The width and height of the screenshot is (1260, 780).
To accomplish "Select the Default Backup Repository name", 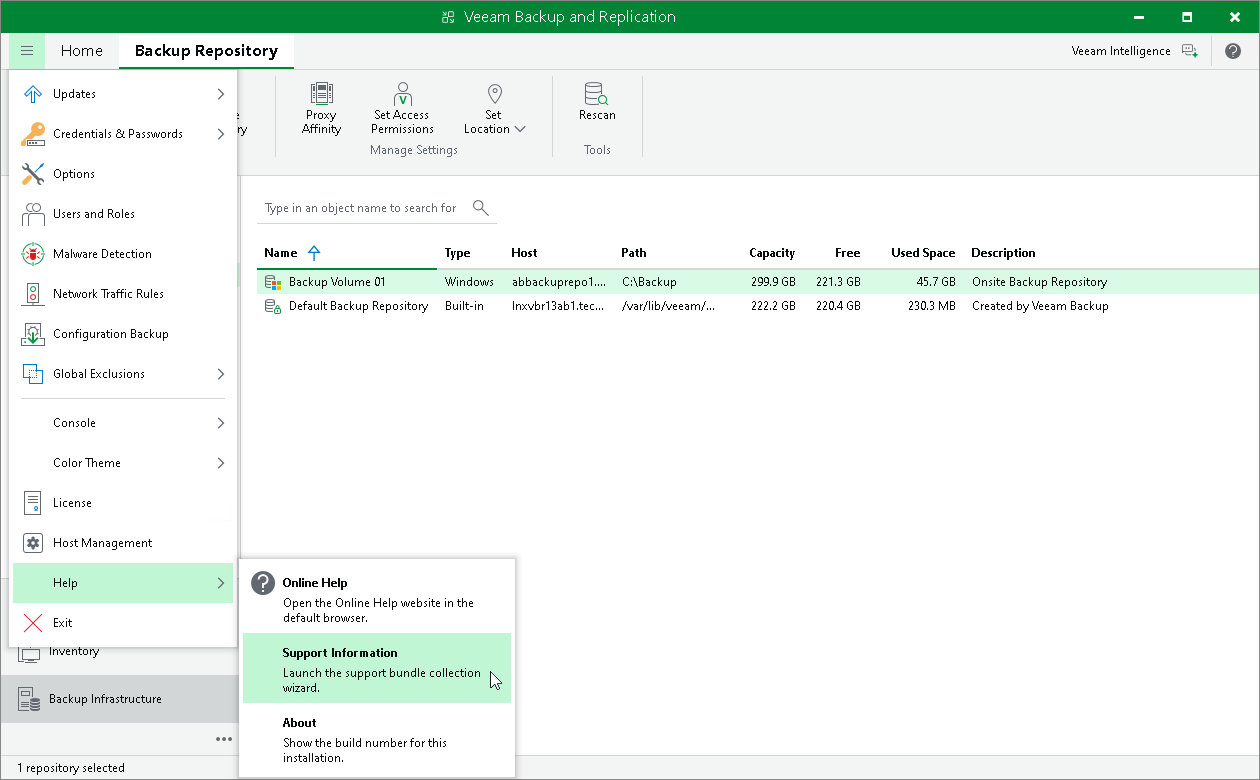I will 359,306.
